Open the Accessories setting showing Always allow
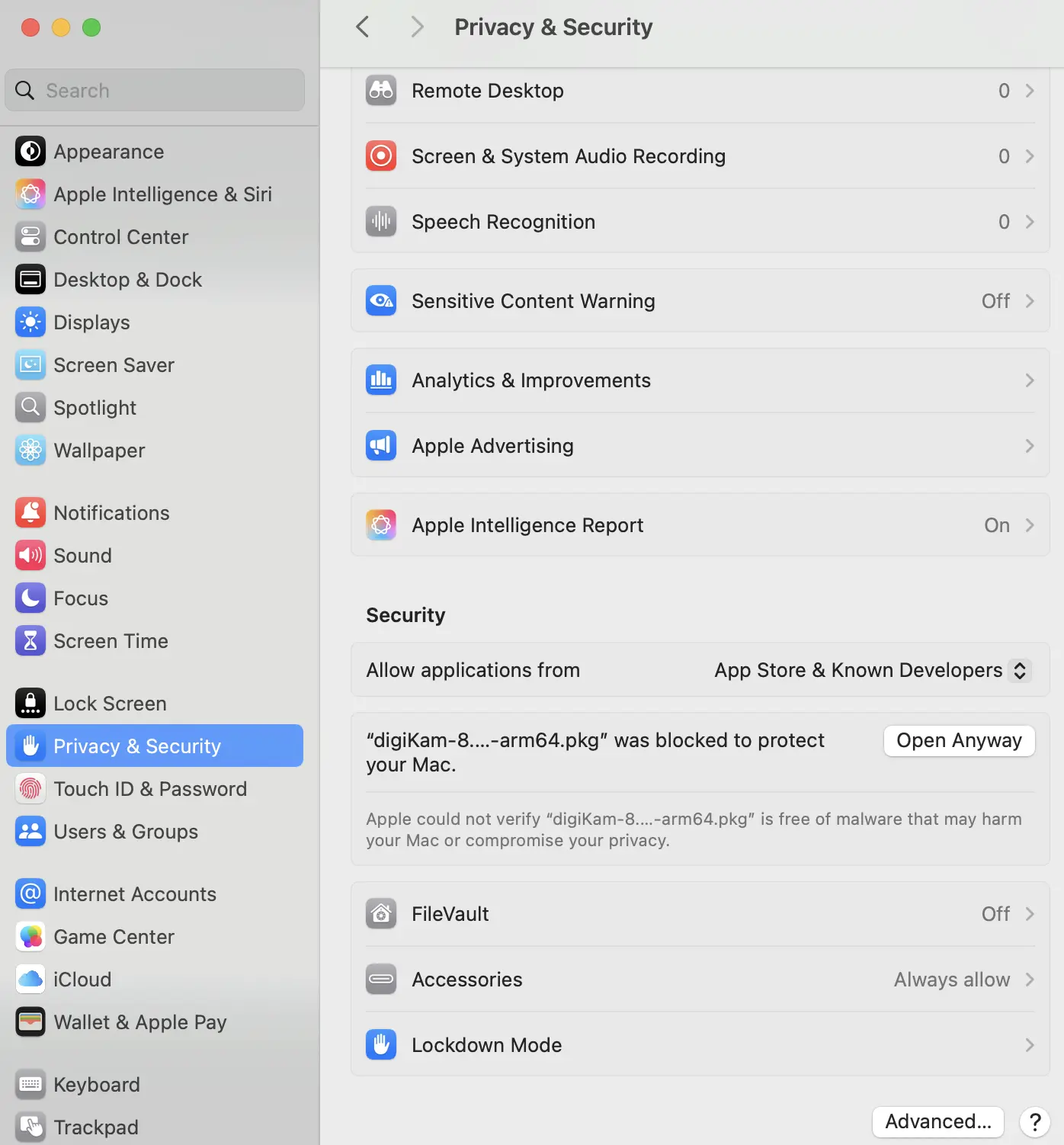1064x1145 pixels. coord(700,980)
